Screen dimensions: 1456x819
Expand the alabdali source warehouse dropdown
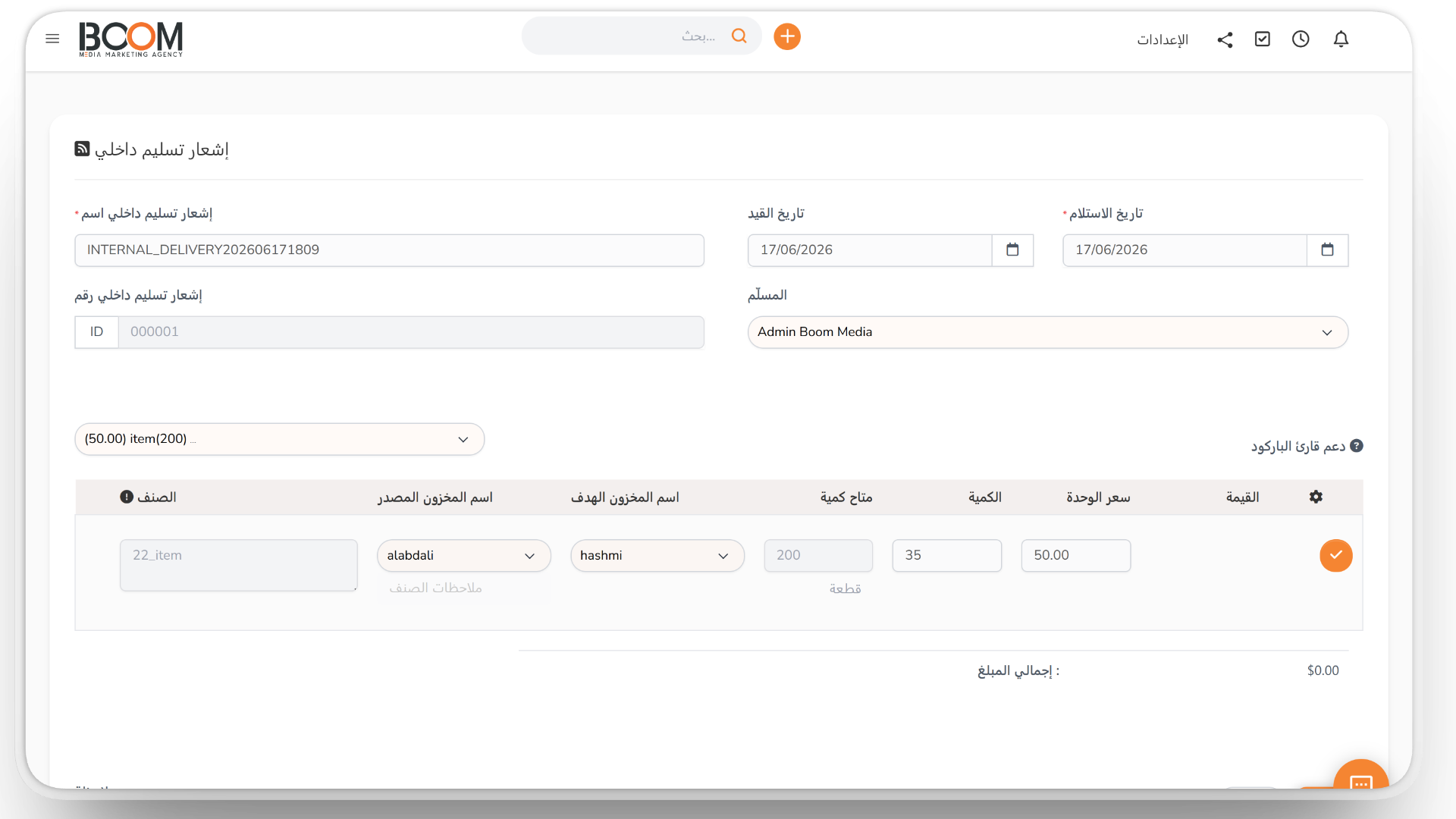pos(464,556)
